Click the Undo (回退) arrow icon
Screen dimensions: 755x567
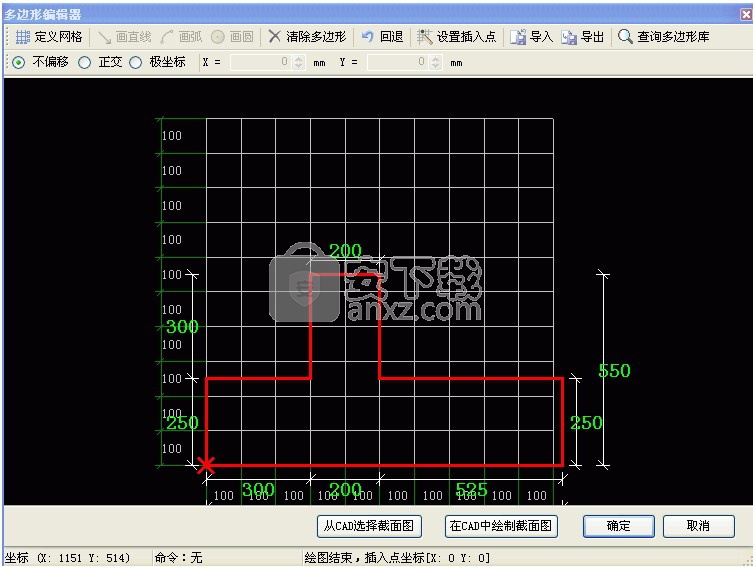tap(367, 37)
